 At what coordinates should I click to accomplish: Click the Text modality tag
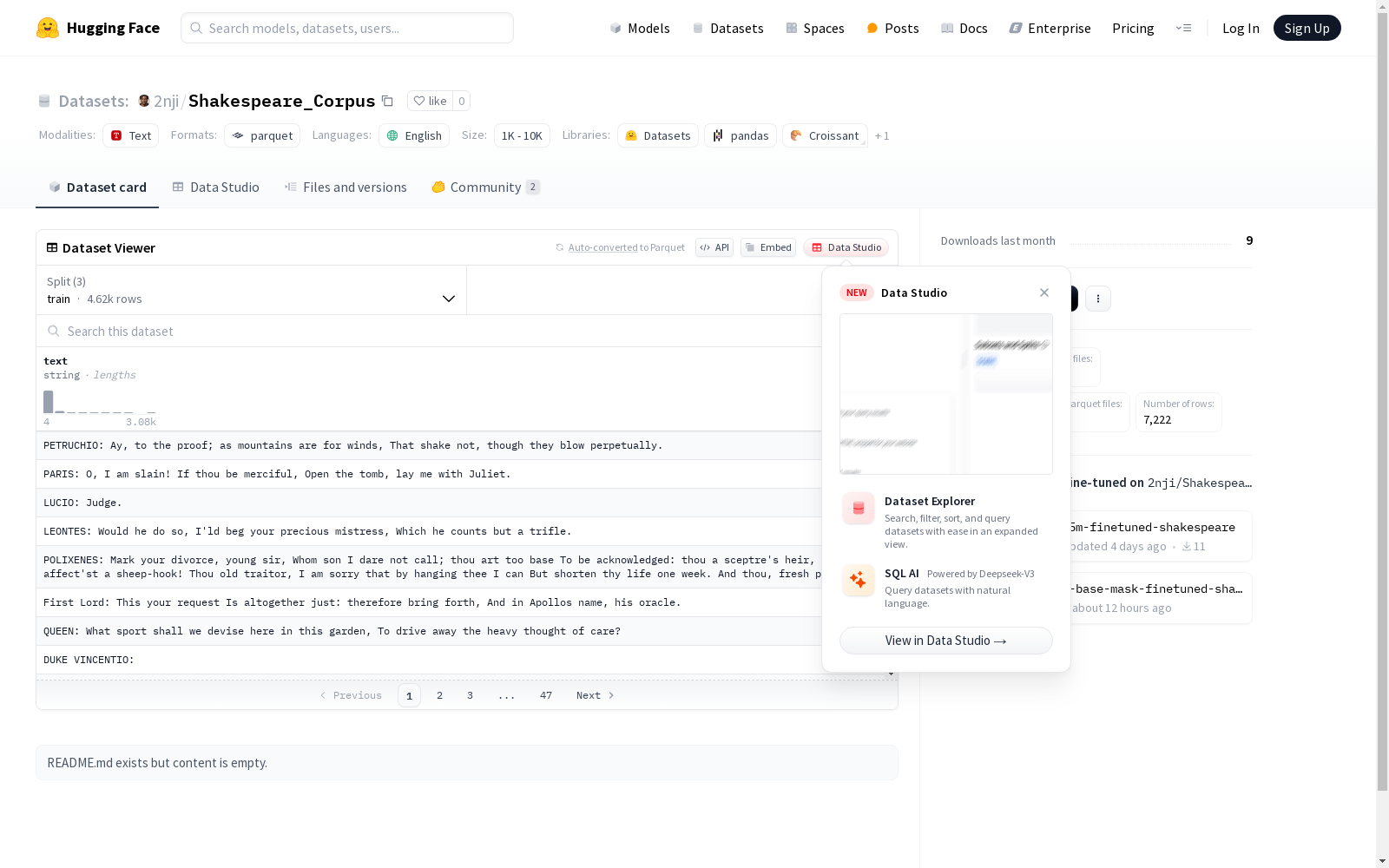(130, 135)
